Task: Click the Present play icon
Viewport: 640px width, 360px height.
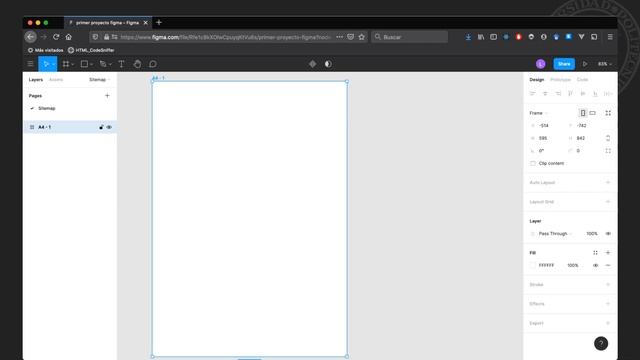Action: pos(585,64)
